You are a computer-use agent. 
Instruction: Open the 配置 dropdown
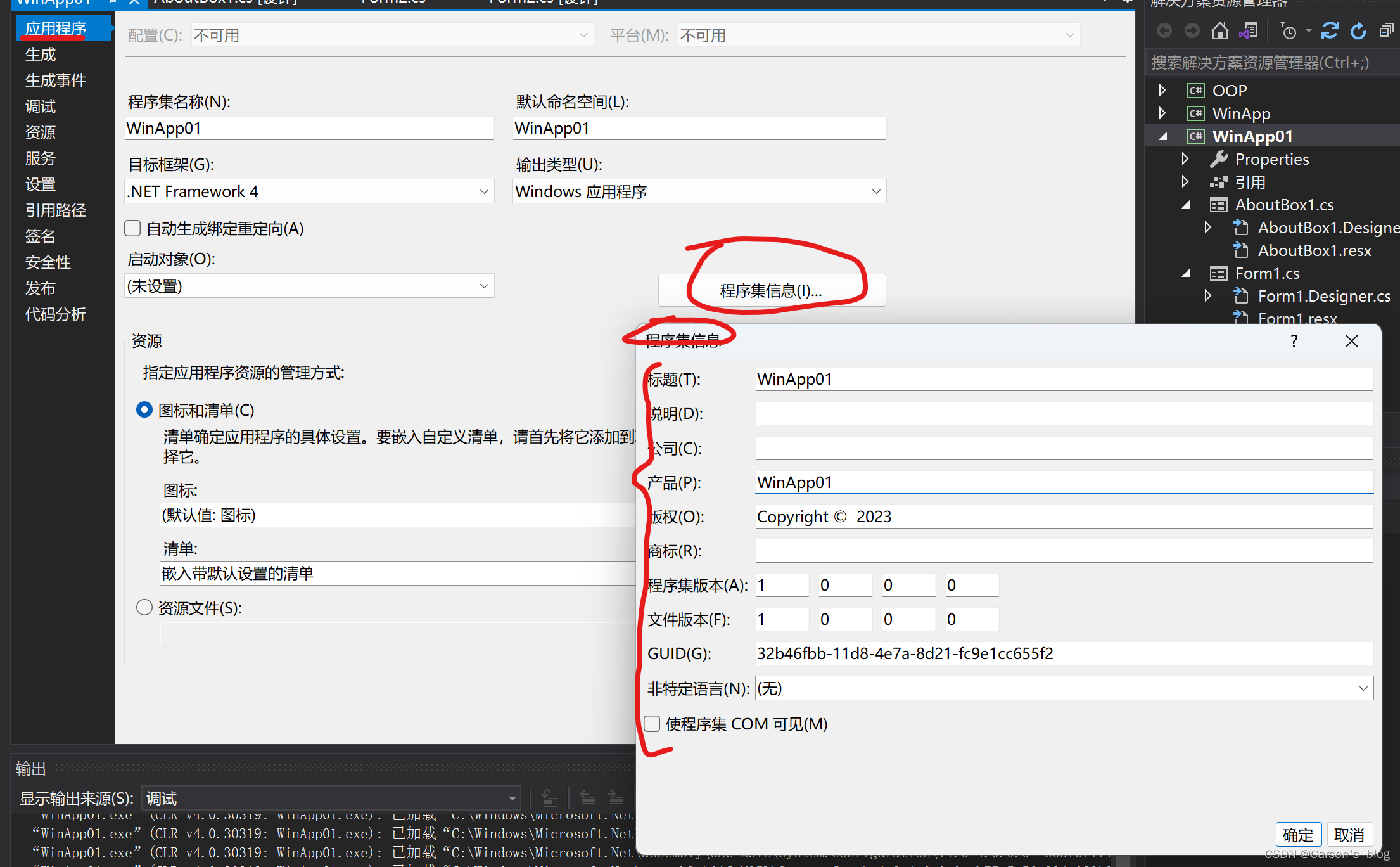(x=392, y=35)
